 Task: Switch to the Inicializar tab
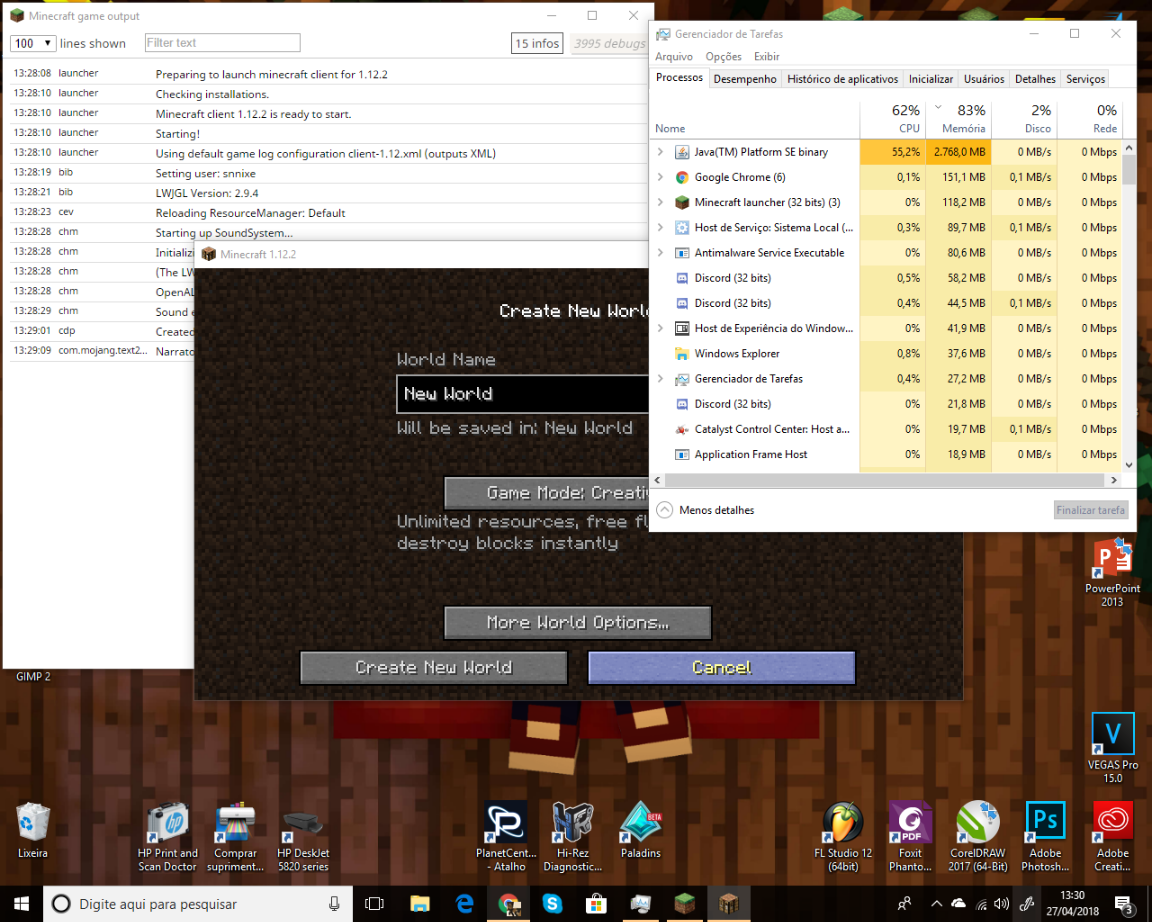[931, 79]
